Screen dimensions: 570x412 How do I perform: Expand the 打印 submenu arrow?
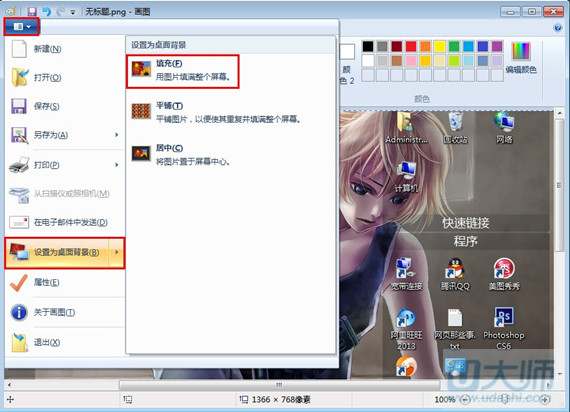point(117,165)
